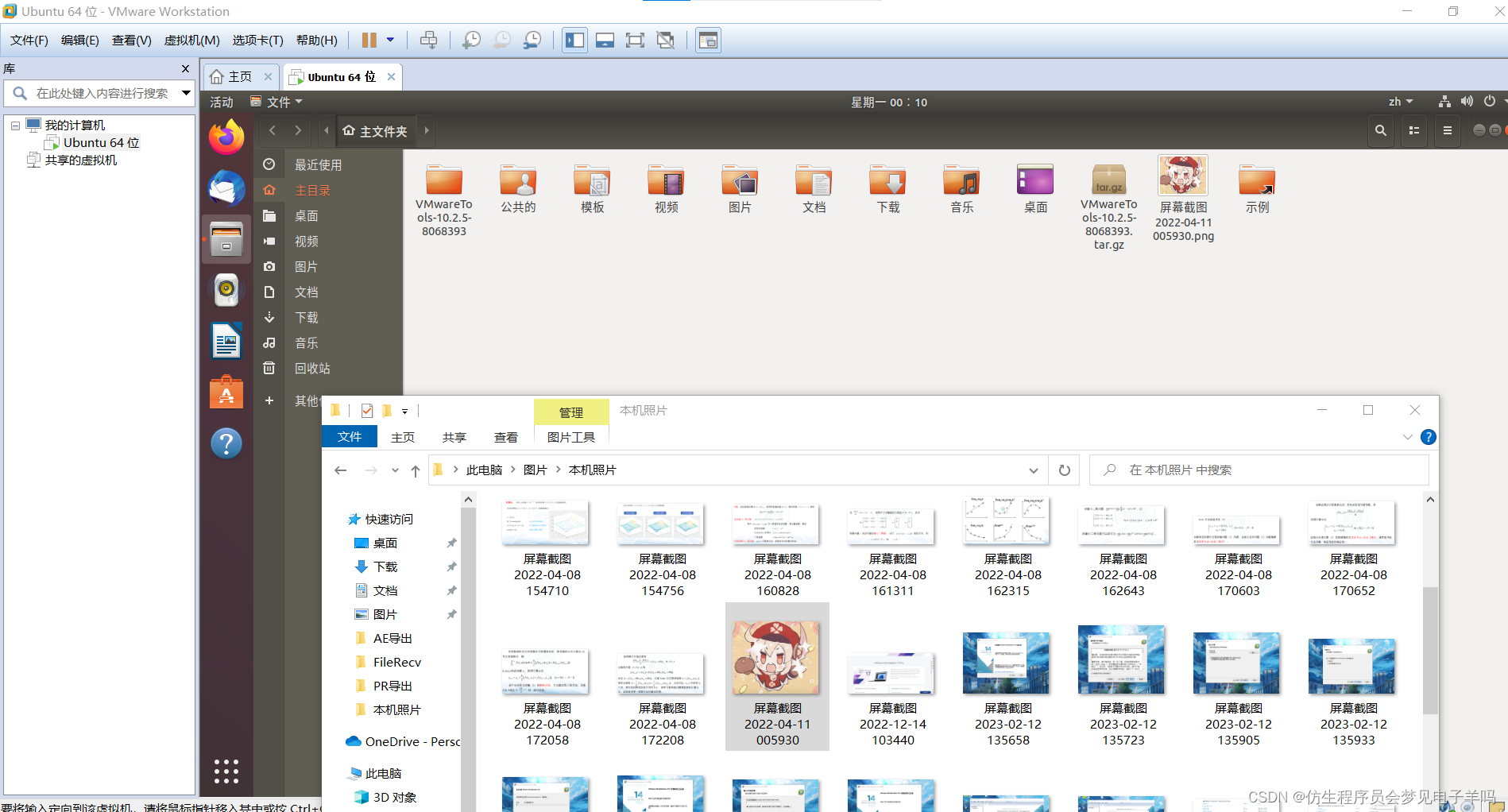Click the 在 本机照片 中搜索 search box
The image size is (1508, 812).
point(1259,470)
